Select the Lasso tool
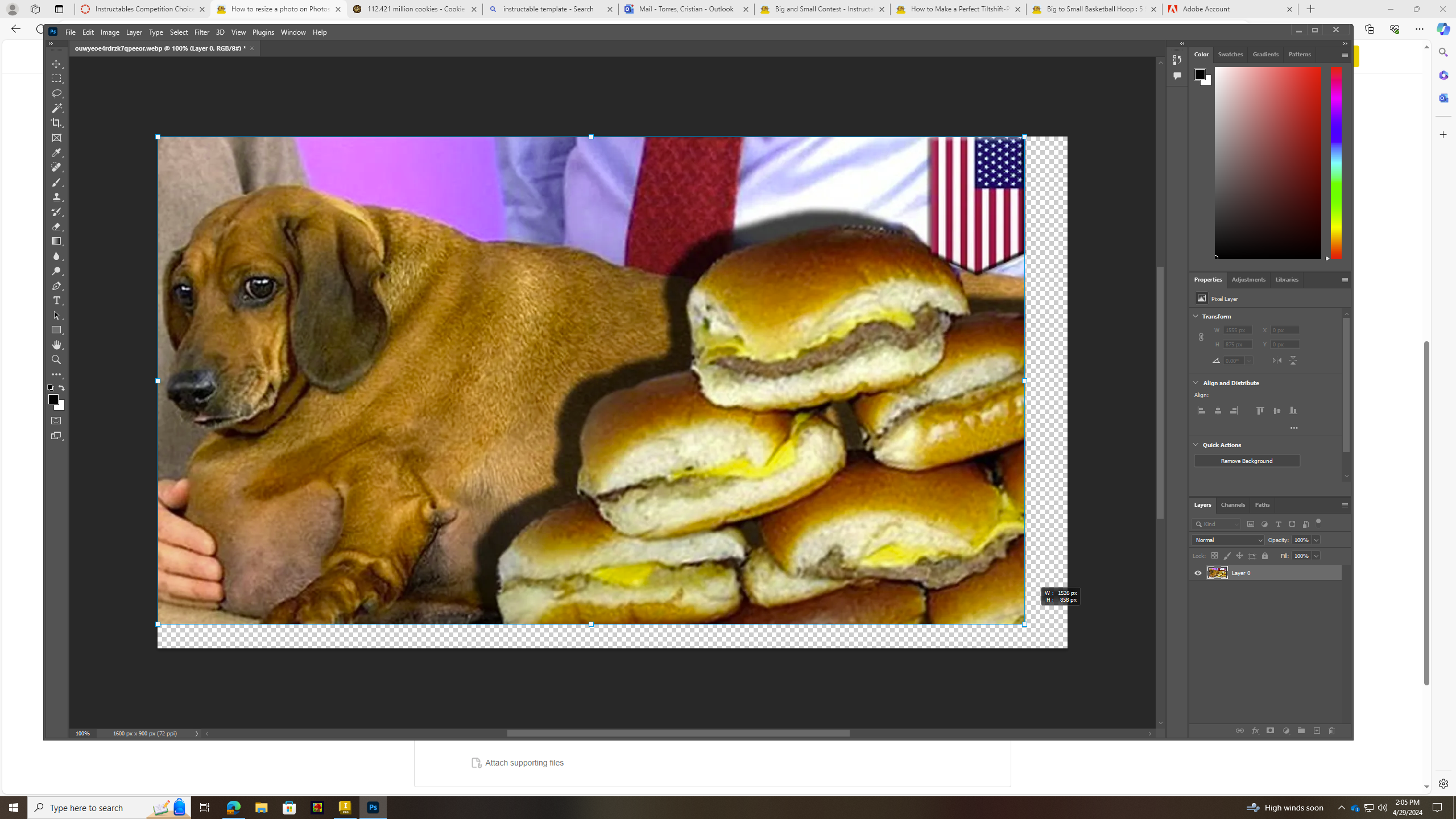 (56, 93)
